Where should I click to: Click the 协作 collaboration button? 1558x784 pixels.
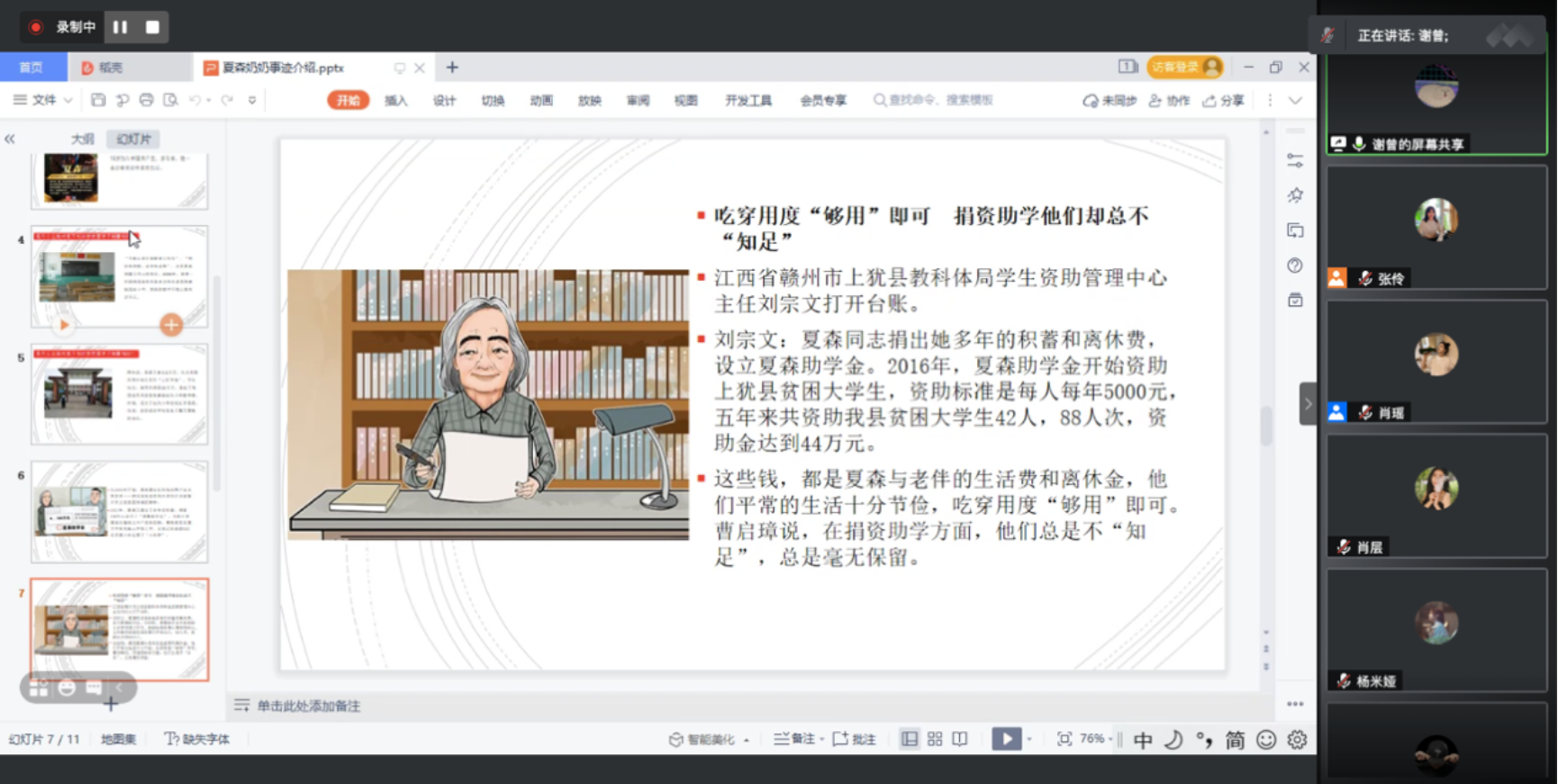(x=1169, y=101)
